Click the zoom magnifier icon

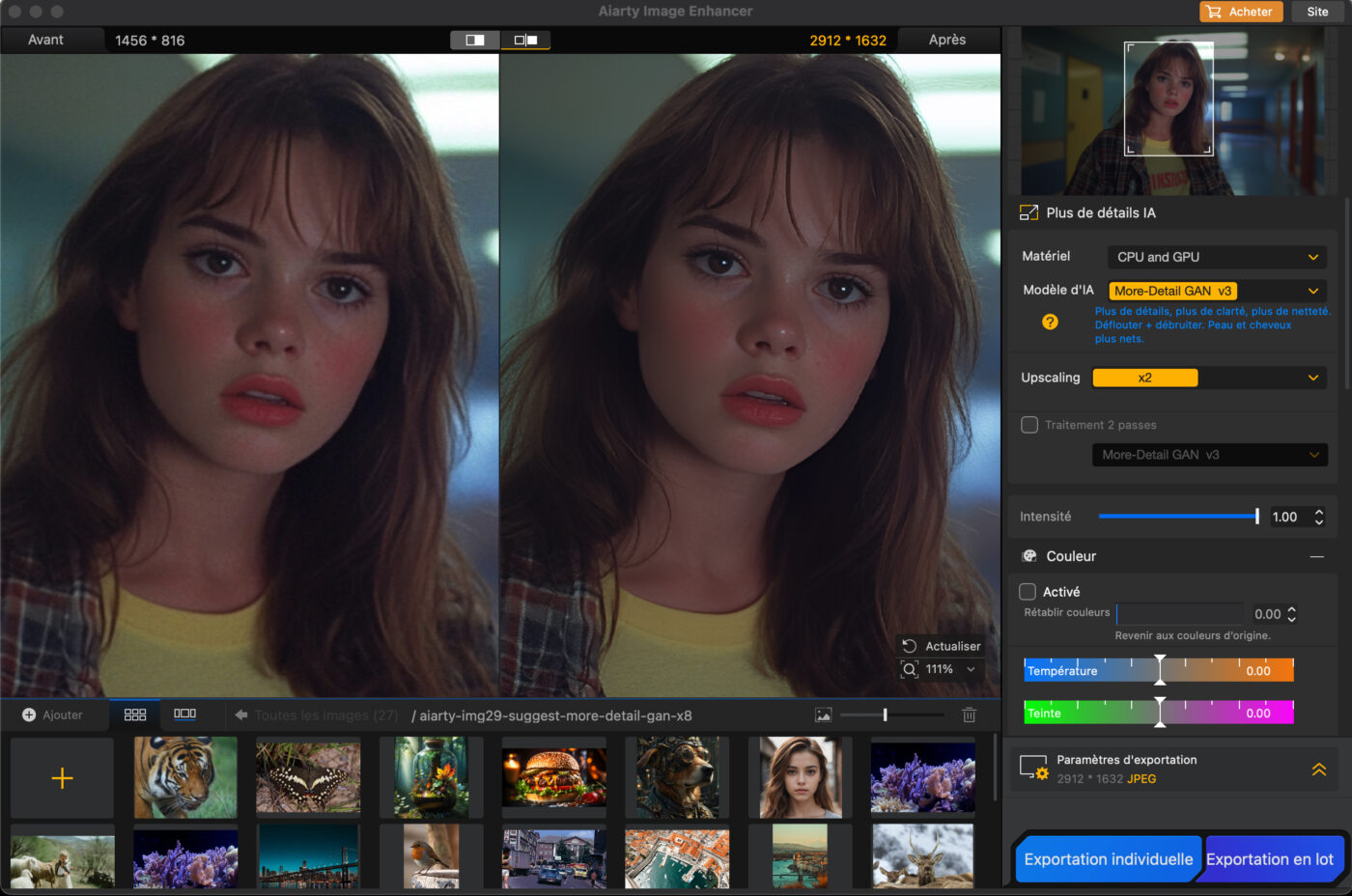pyautogui.click(x=909, y=669)
